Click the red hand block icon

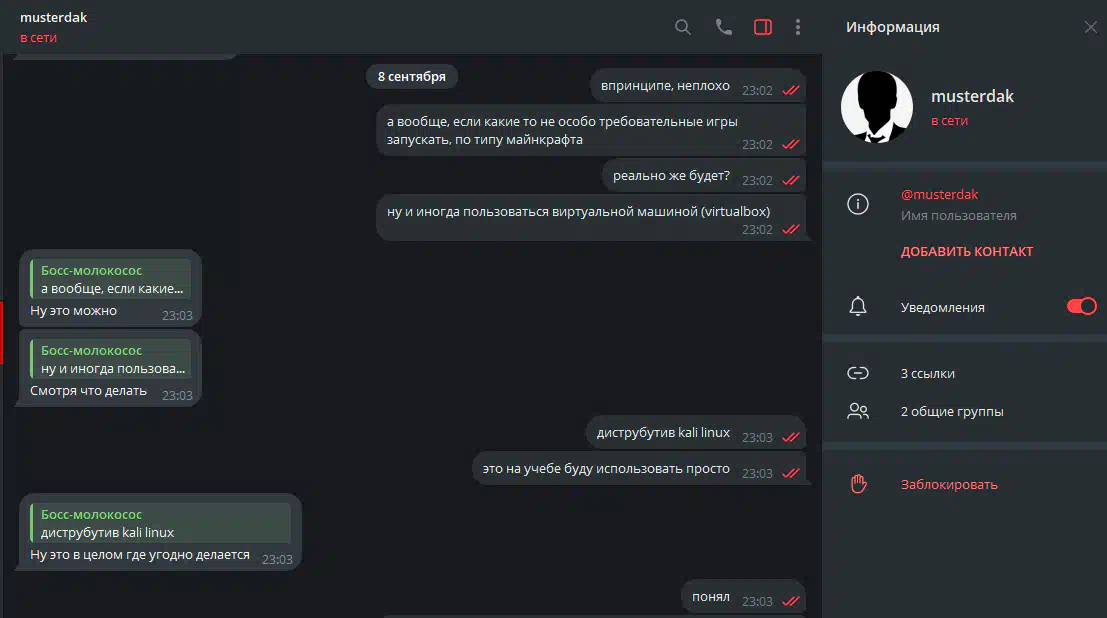click(858, 484)
